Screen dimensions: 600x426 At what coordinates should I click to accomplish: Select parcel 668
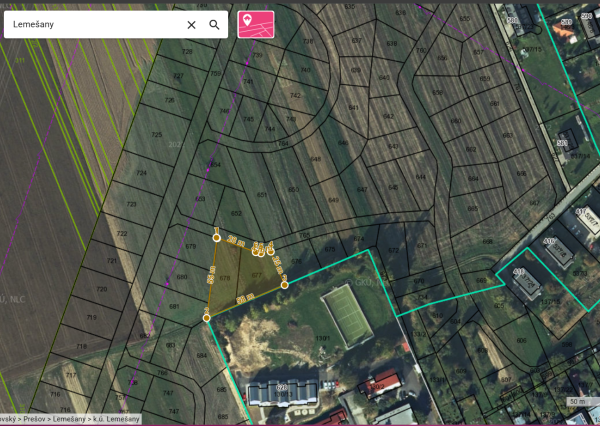point(488,242)
